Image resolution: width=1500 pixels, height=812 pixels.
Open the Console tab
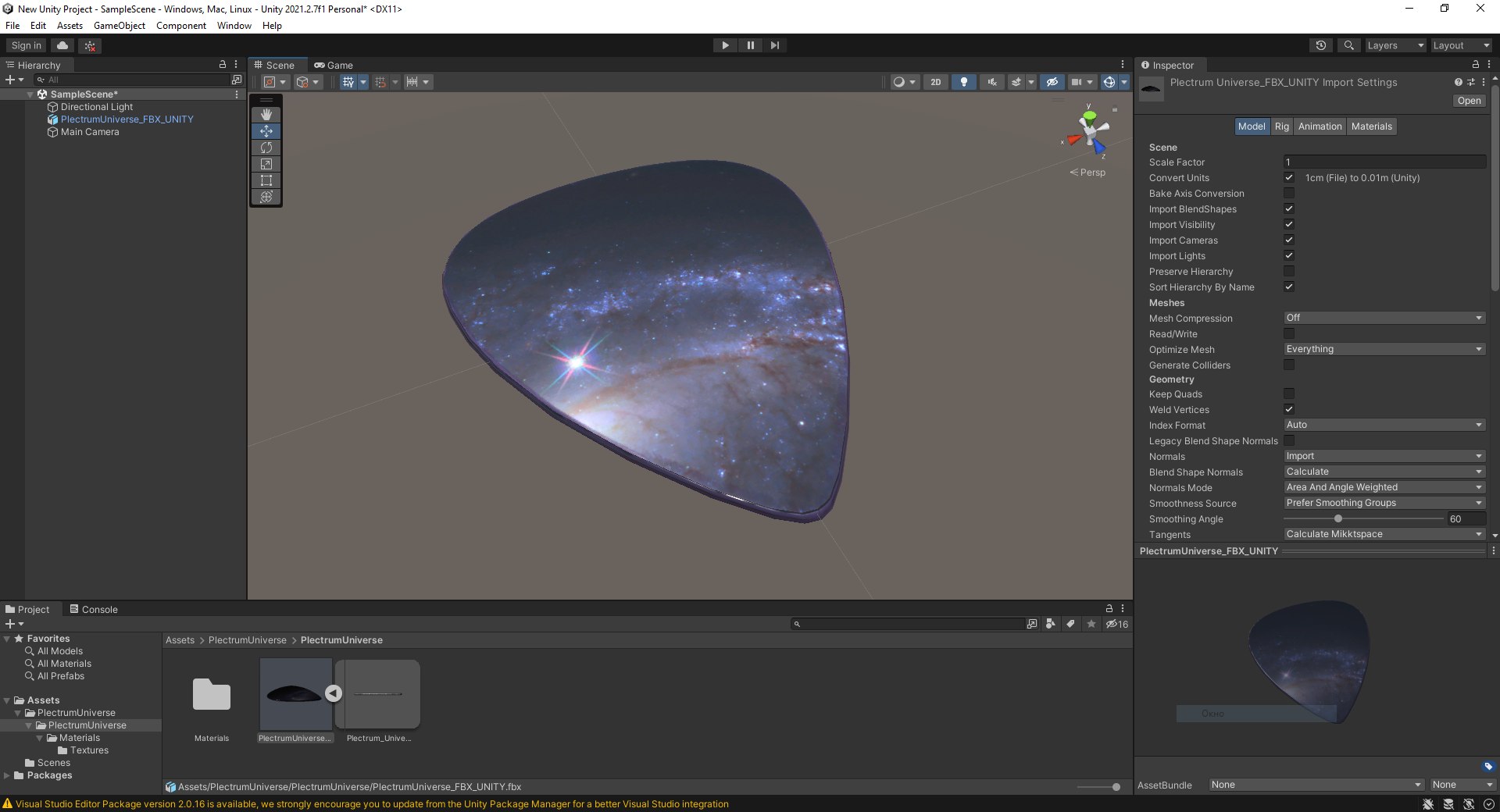pyautogui.click(x=94, y=610)
